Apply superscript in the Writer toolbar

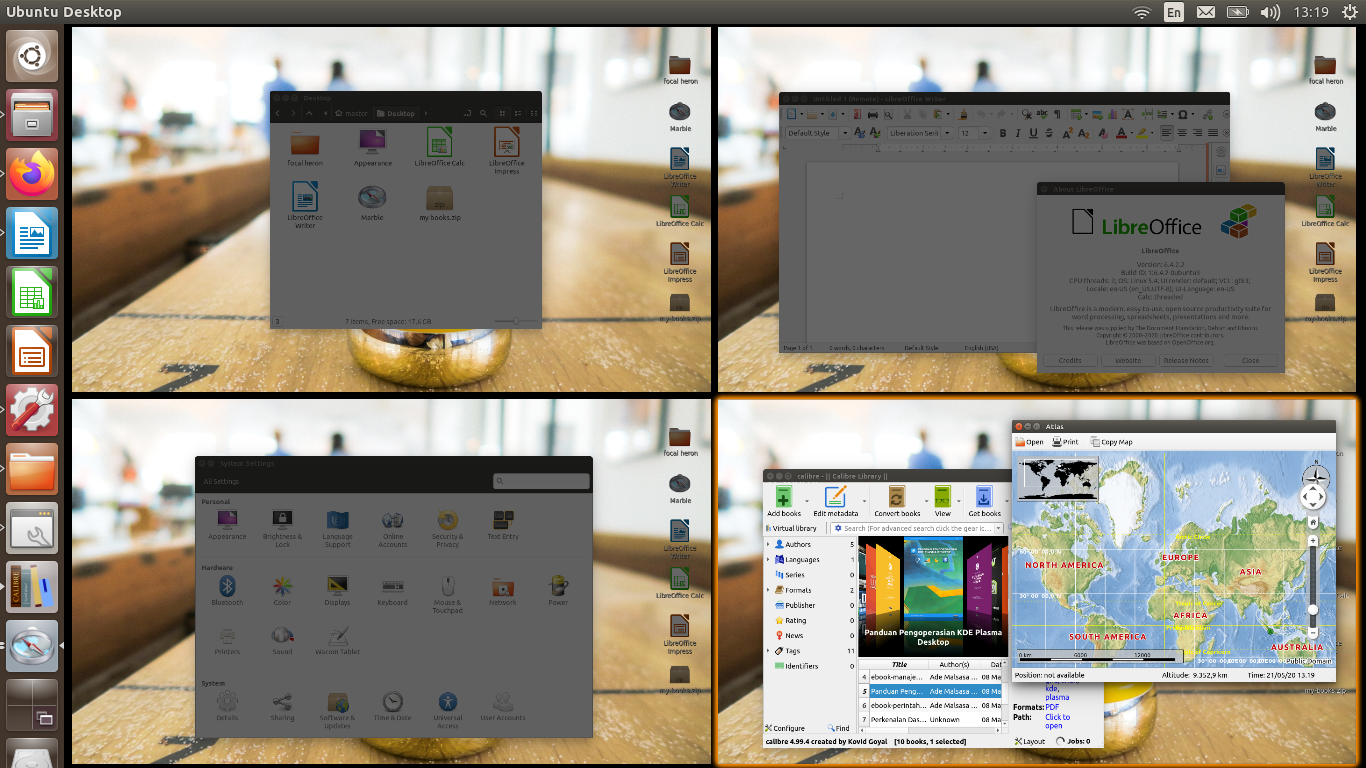[1067, 133]
